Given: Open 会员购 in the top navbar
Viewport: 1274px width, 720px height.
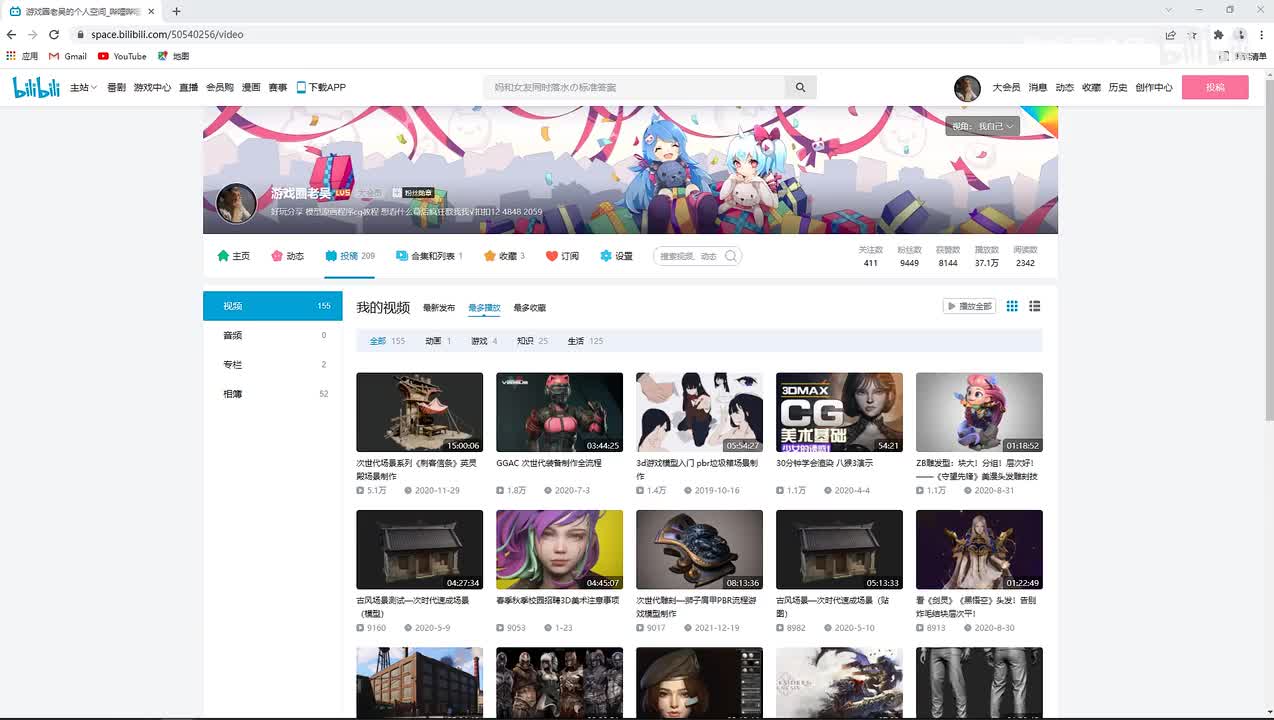Looking at the screenshot, I should (220, 87).
